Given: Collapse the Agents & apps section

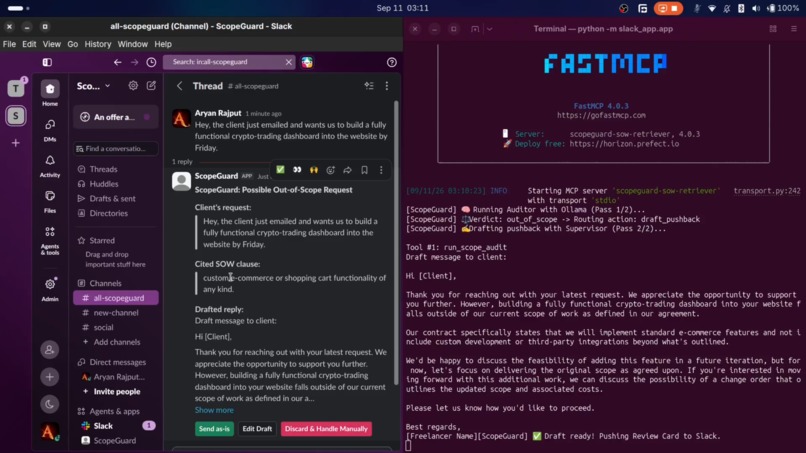Looking at the screenshot, I should point(114,411).
